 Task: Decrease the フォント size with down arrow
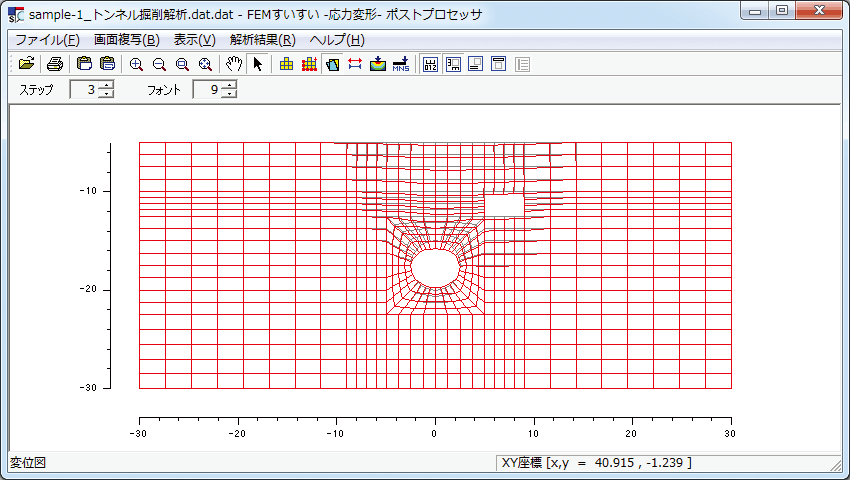click(230, 94)
